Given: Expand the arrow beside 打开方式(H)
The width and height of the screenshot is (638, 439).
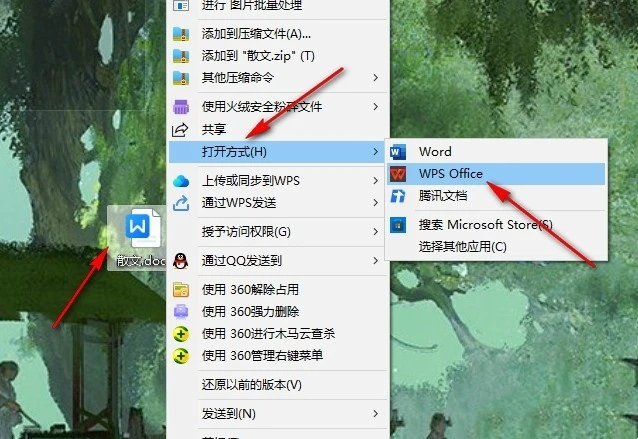Looking at the screenshot, I should (376, 152).
